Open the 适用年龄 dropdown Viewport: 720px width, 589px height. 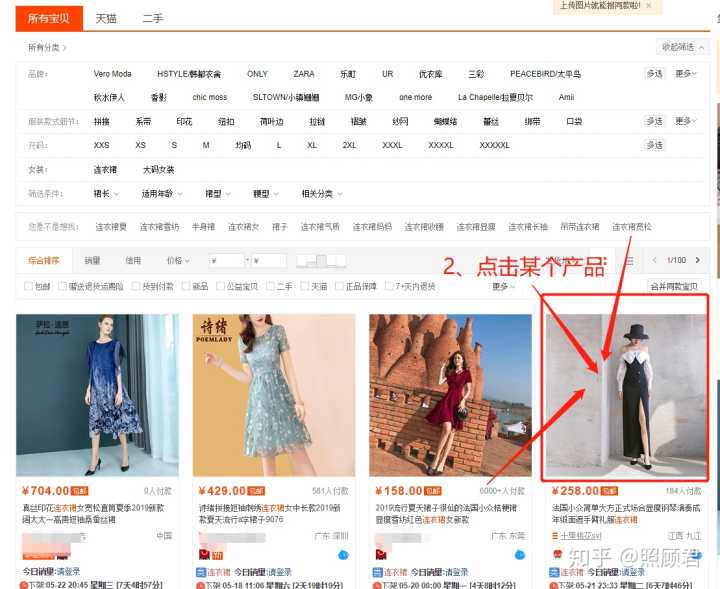162,194
